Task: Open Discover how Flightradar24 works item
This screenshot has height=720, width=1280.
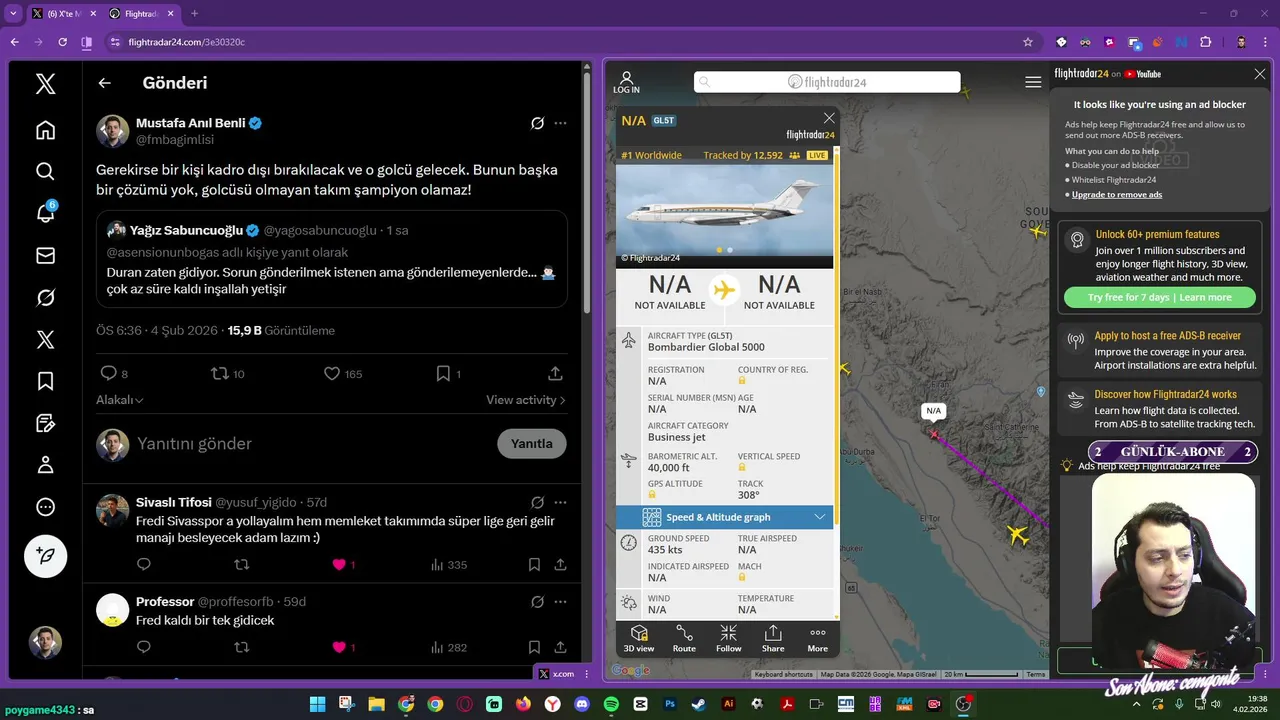Action: [1160, 408]
